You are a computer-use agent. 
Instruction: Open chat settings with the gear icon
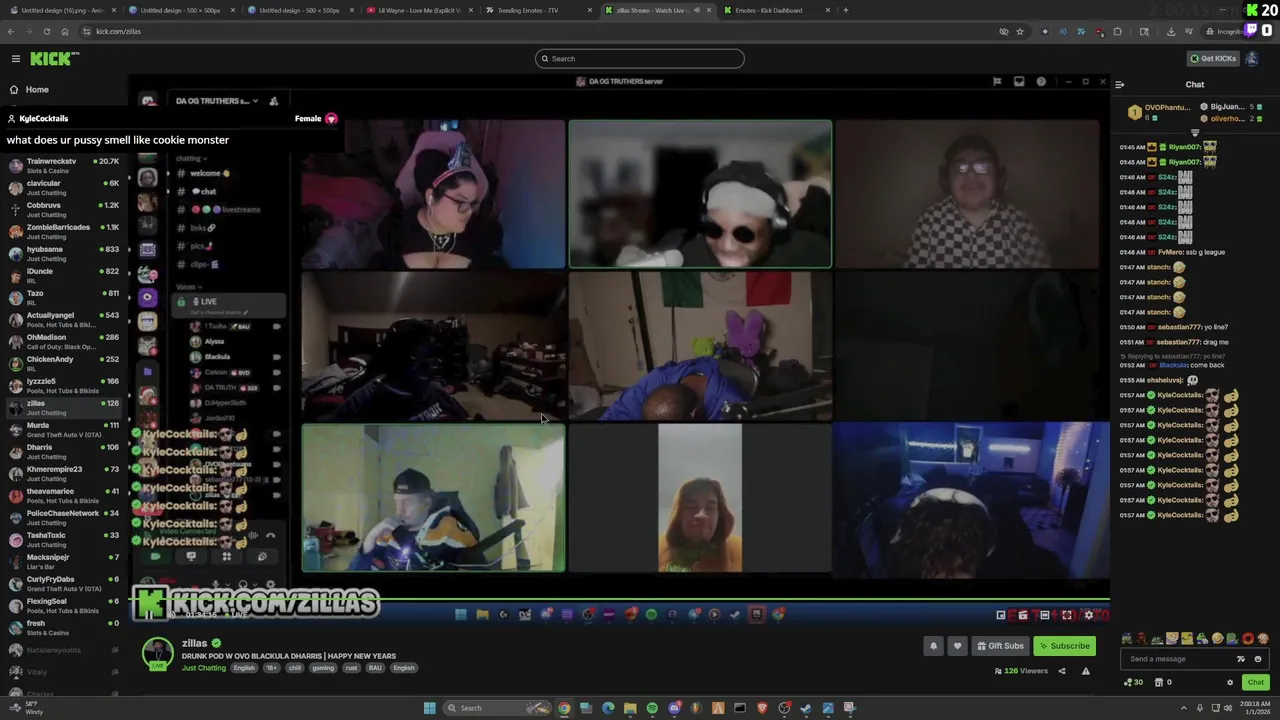(x=1230, y=683)
